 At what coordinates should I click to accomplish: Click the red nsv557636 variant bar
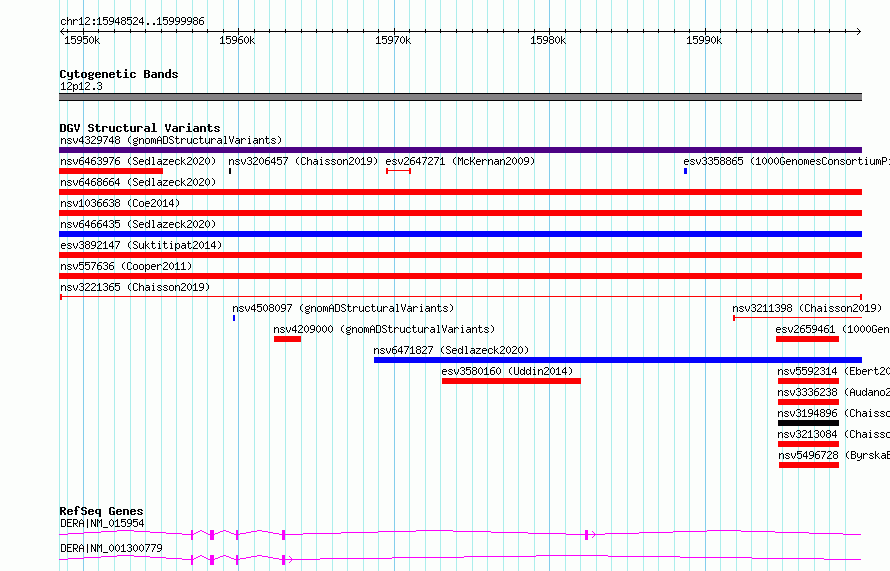460,276
